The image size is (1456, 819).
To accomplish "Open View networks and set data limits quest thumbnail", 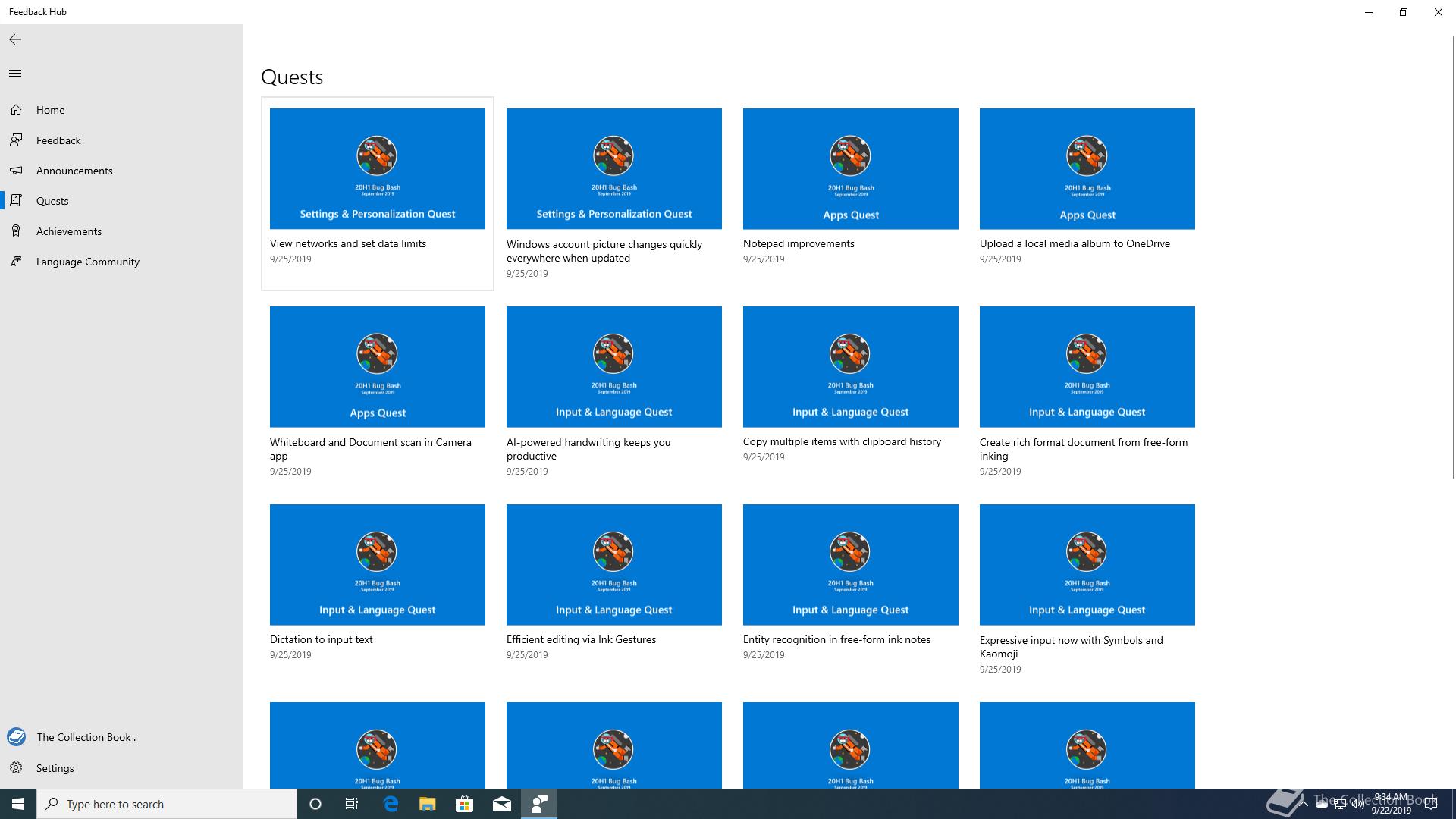I will click(378, 168).
